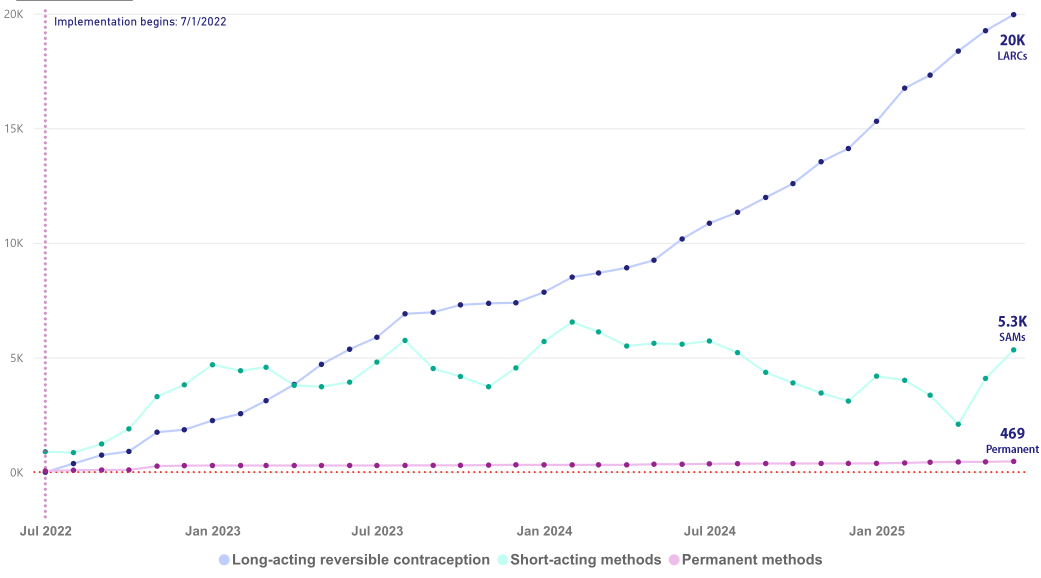
Task: Click the final permanent methods data point
Action: [1013, 461]
